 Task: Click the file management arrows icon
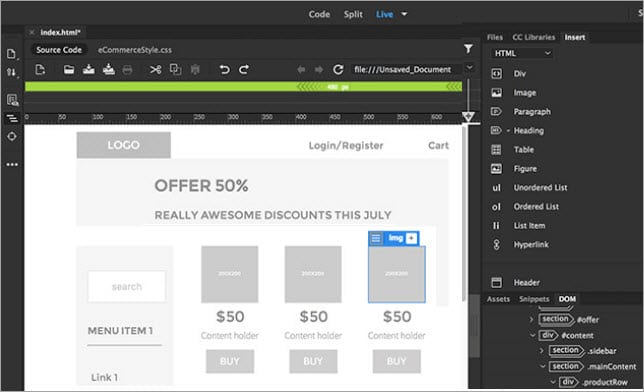click(12, 73)
